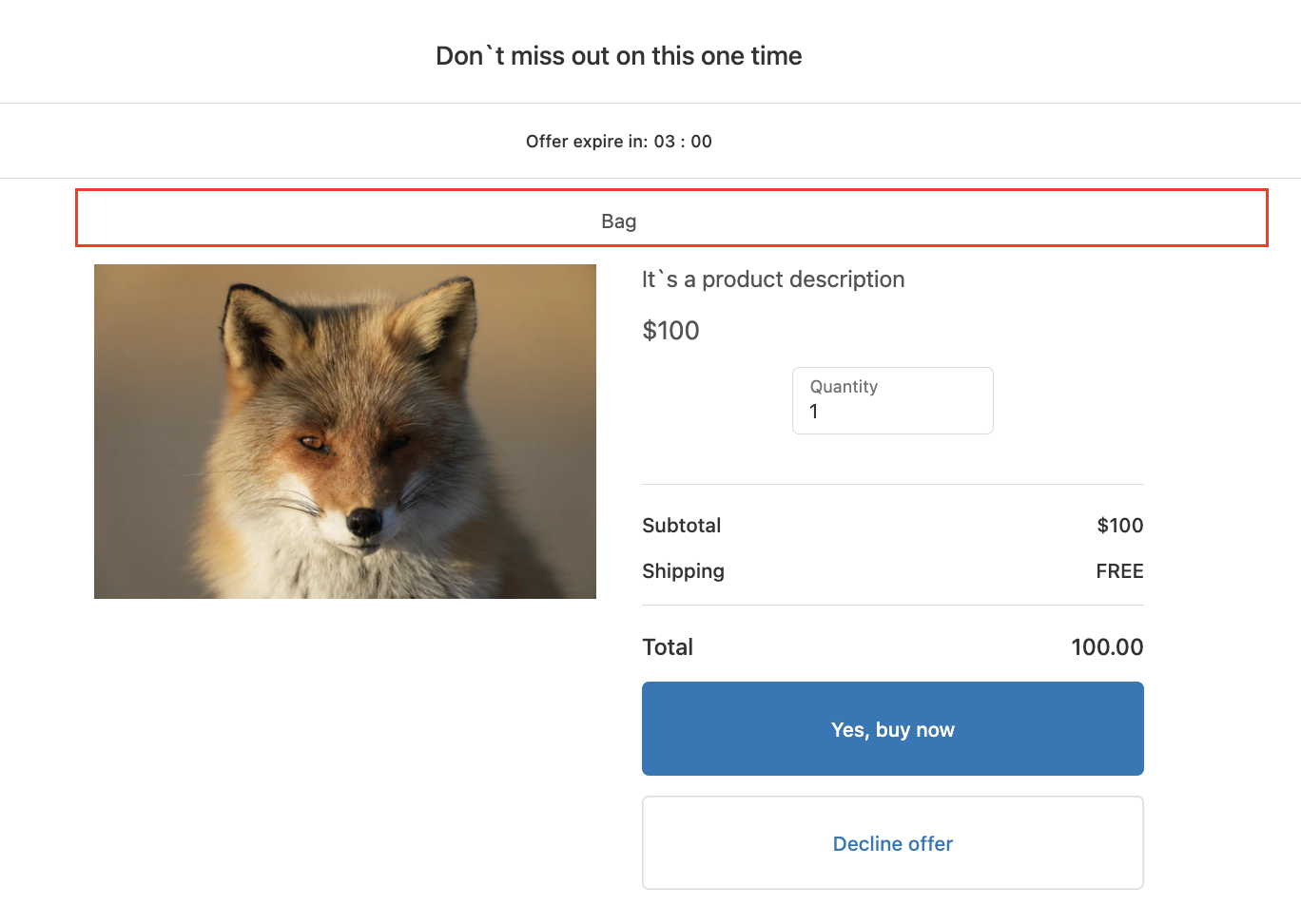The width and height of the screenshot is (1301, 924).
Task: Focus the Quantity input field
Action: (892, 411)
